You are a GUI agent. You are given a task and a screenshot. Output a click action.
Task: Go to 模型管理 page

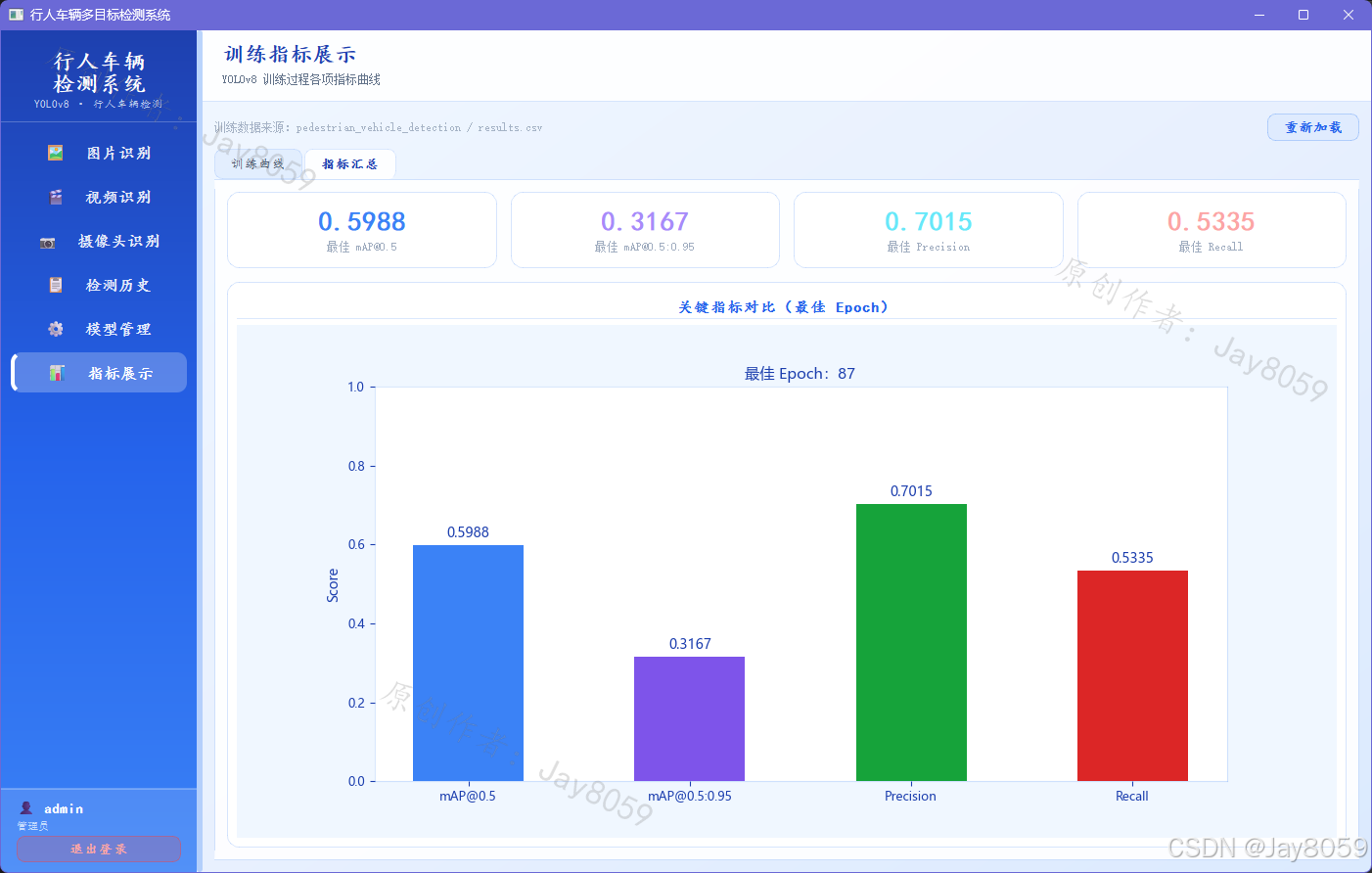[99, 329]
